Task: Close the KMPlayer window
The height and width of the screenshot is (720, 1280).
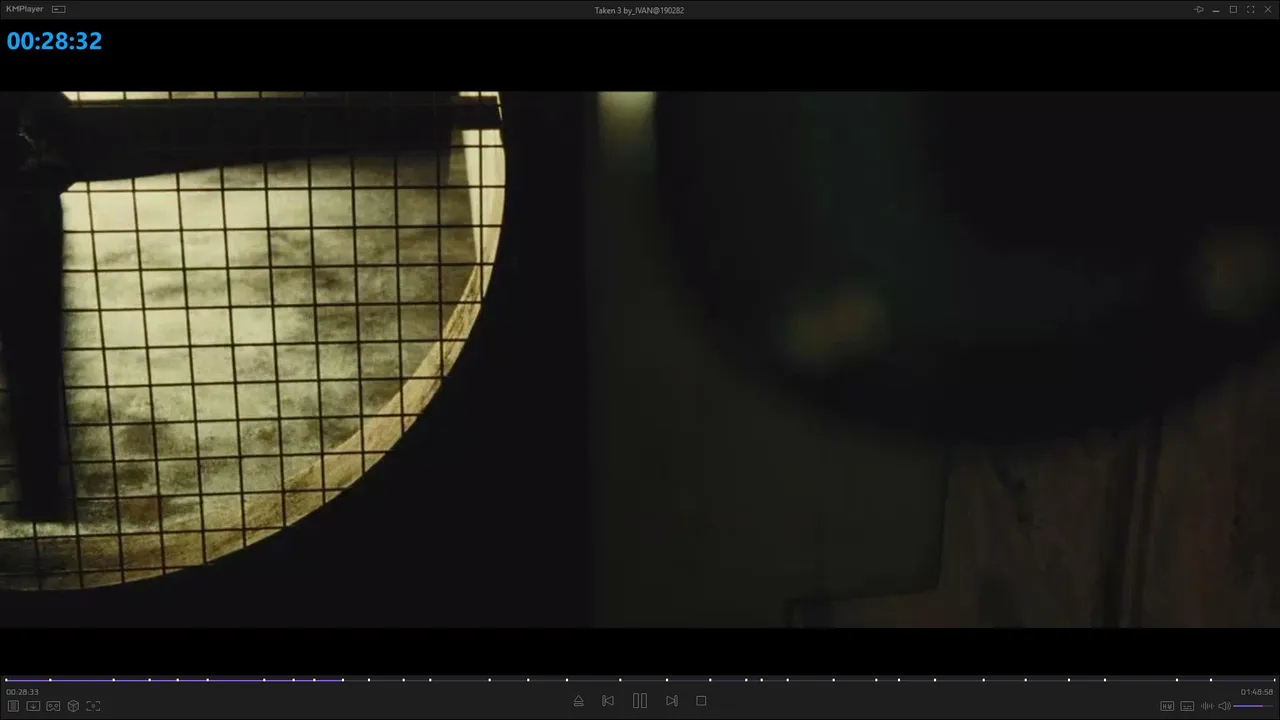Action: click(1267, 9)
